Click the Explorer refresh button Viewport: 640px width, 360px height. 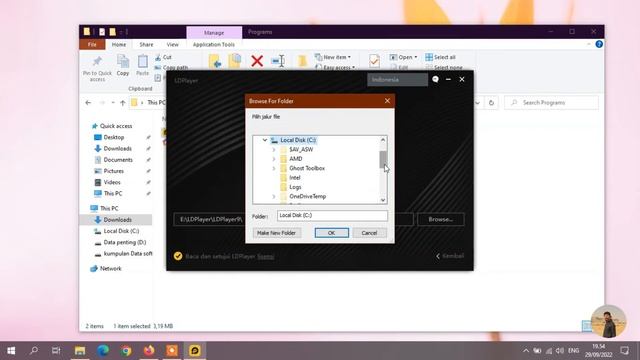[x=491, y=103]
